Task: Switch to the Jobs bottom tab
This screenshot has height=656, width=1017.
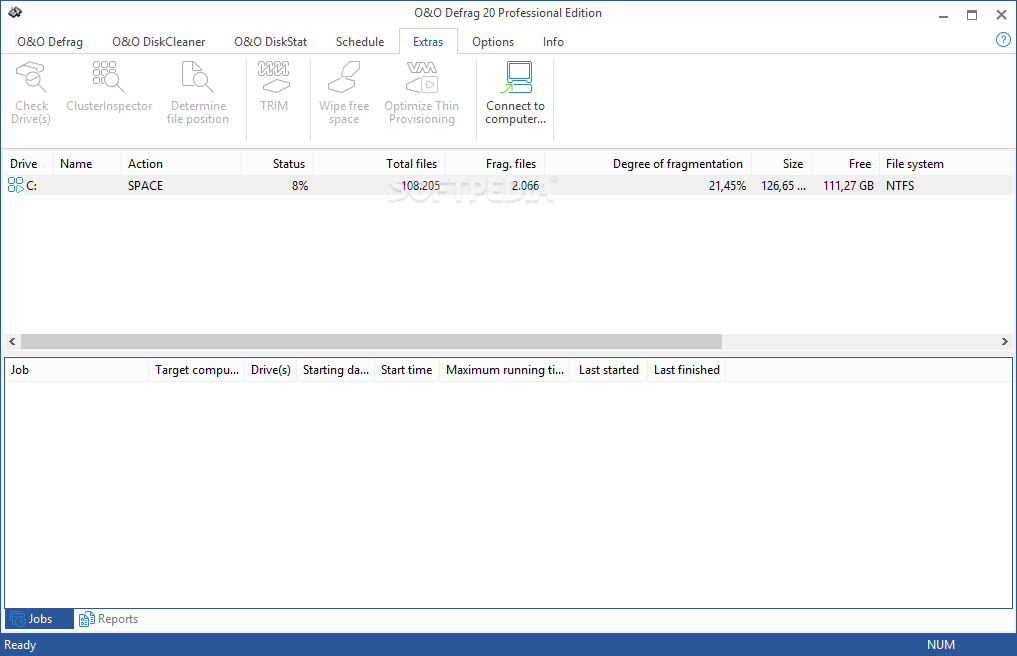Action: (39, 619)
